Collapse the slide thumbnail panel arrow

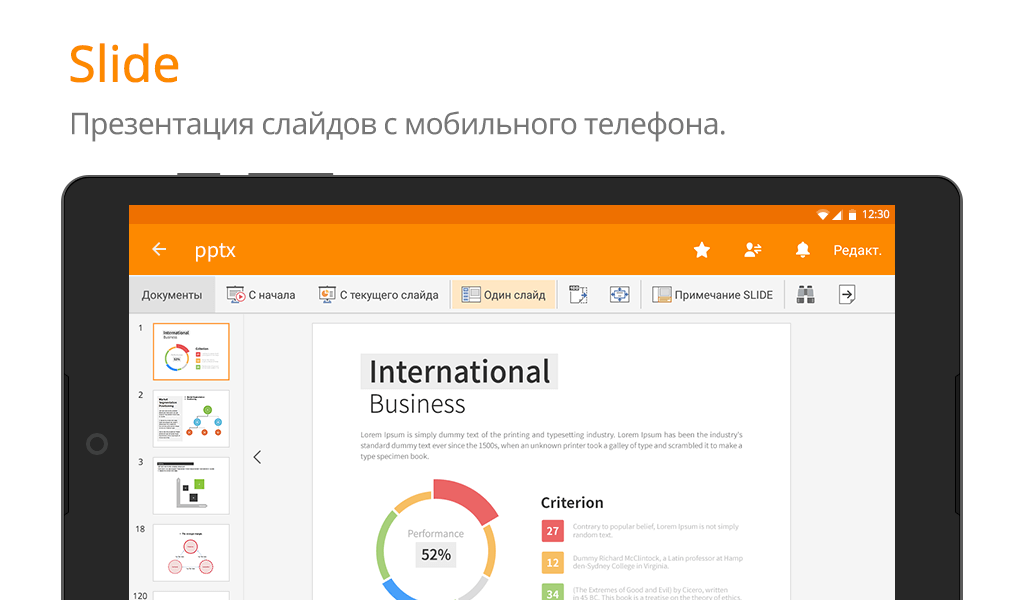tap(257, 457)
